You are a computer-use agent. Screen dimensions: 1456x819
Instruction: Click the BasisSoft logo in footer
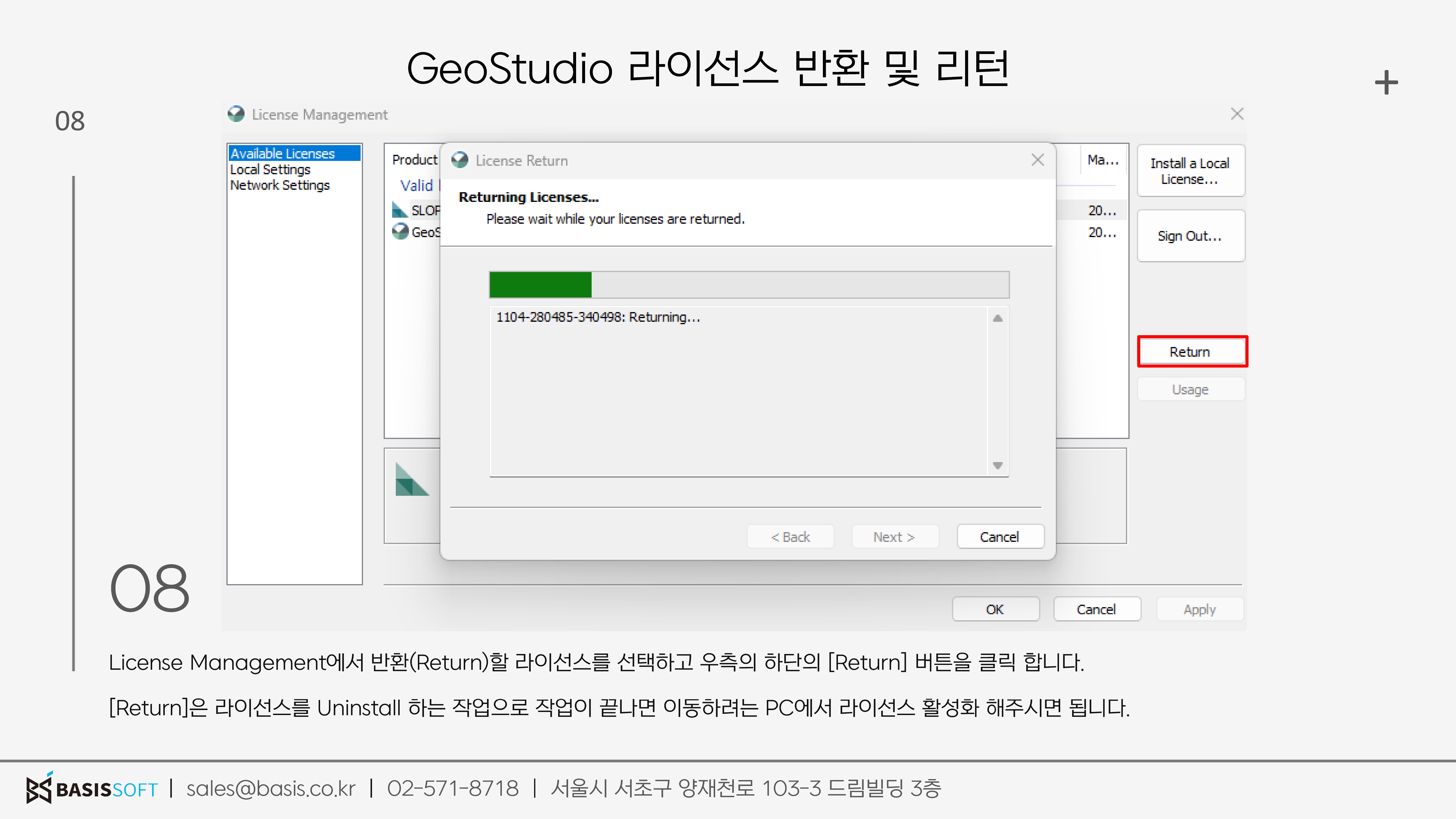(92, 787)
